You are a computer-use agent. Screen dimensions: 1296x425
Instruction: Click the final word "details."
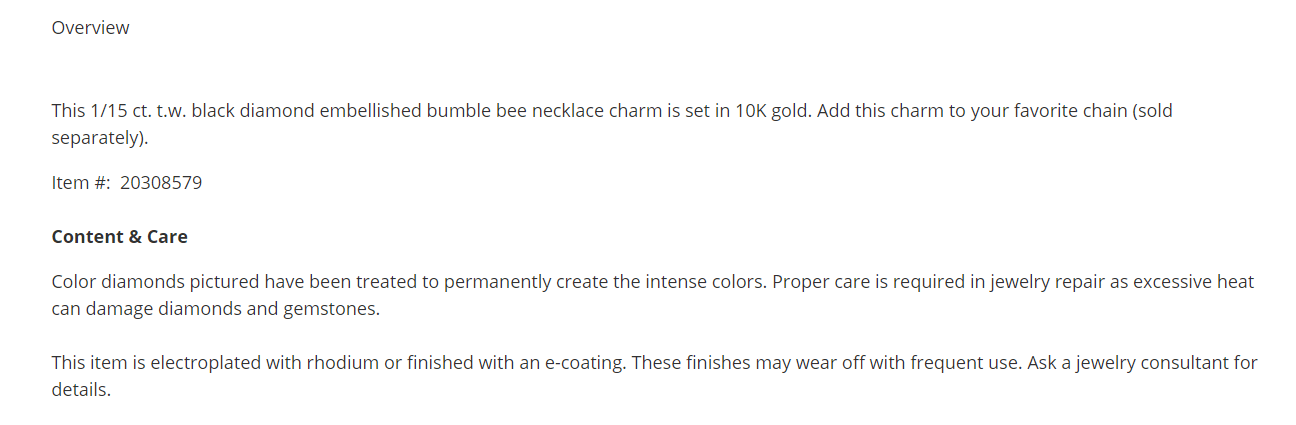pyautogui.click(x=81, y=390)
